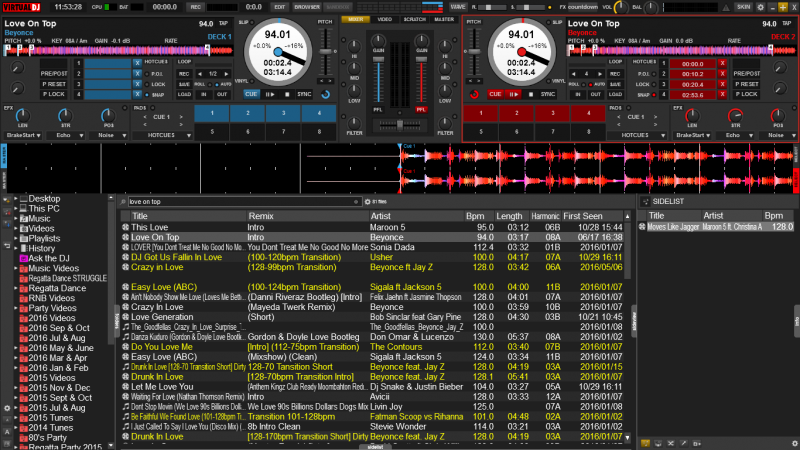Click deck 2 CUE button
Screen dimensions: 800x450
coord(495,94)
